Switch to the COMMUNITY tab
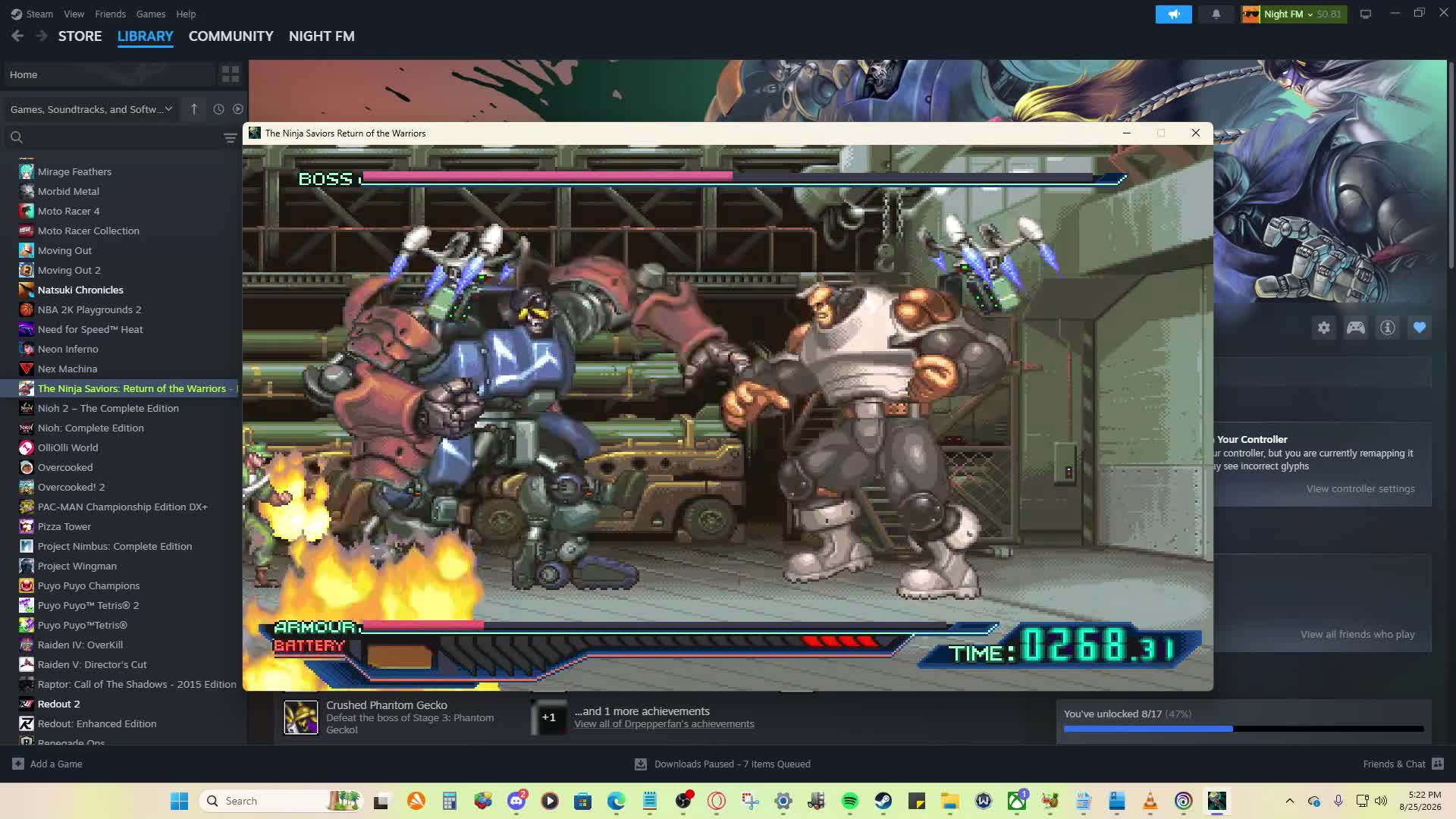 [x=231, y=36]
